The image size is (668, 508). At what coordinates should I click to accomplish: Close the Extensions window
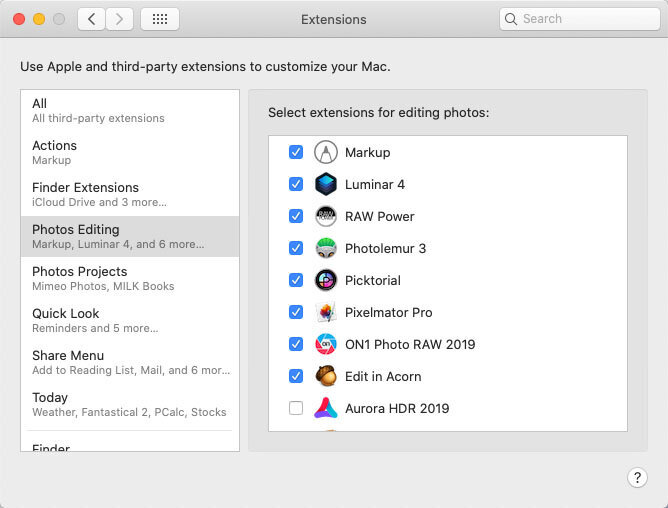19,19
